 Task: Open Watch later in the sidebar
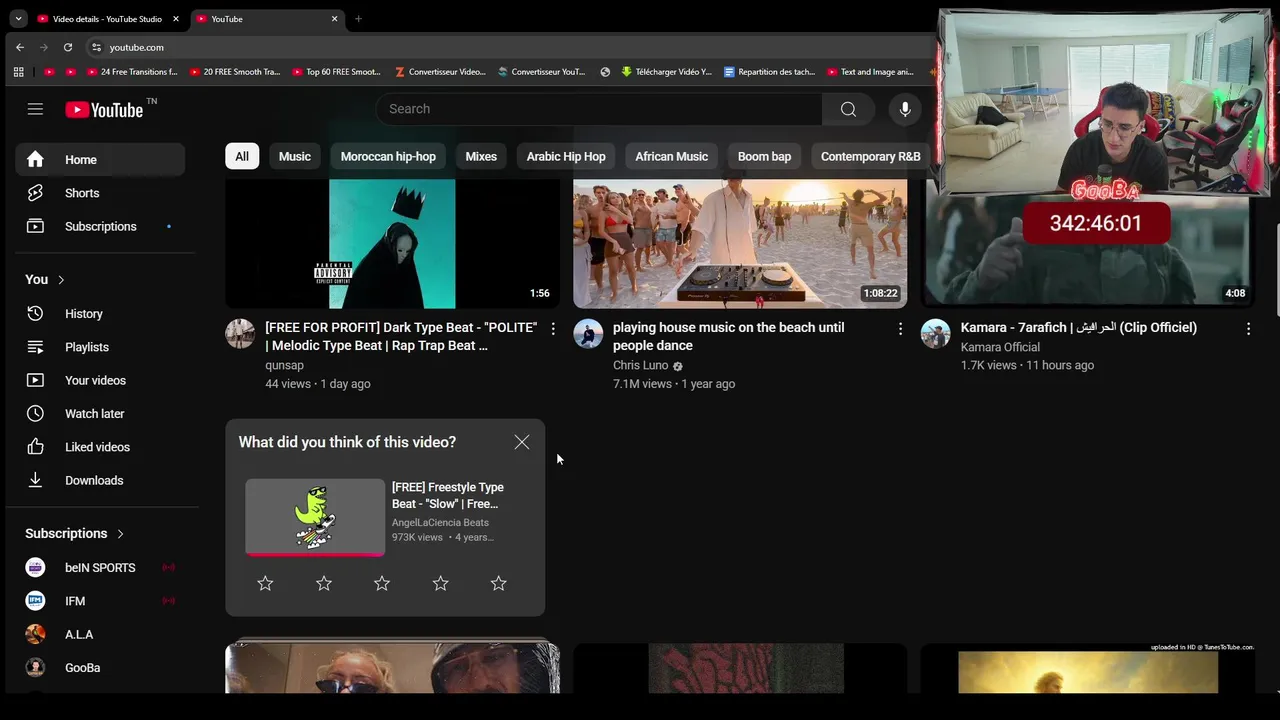click(x=100, y=414)
